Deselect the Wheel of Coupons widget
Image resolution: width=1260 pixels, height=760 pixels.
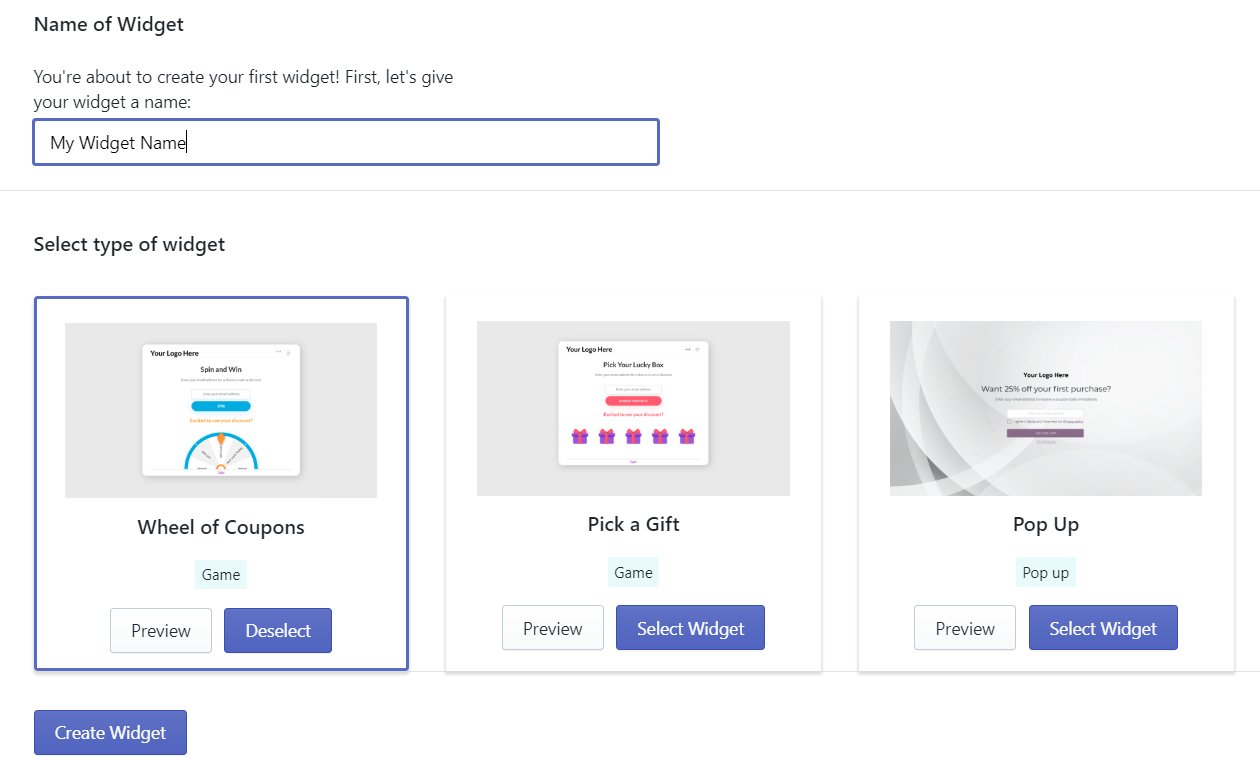[278, 631]
